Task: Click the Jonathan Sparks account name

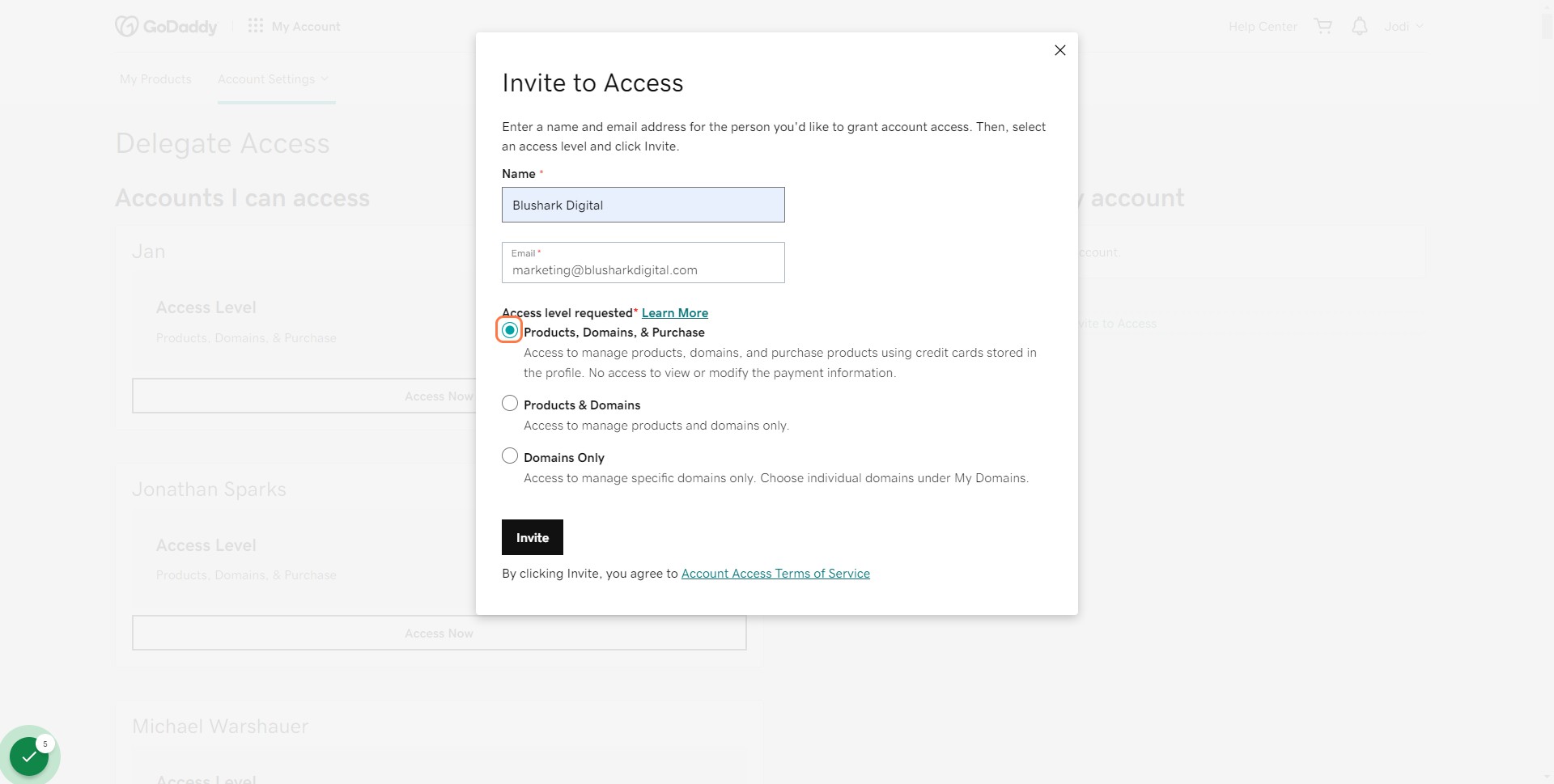Action: (x=209, y=489)
